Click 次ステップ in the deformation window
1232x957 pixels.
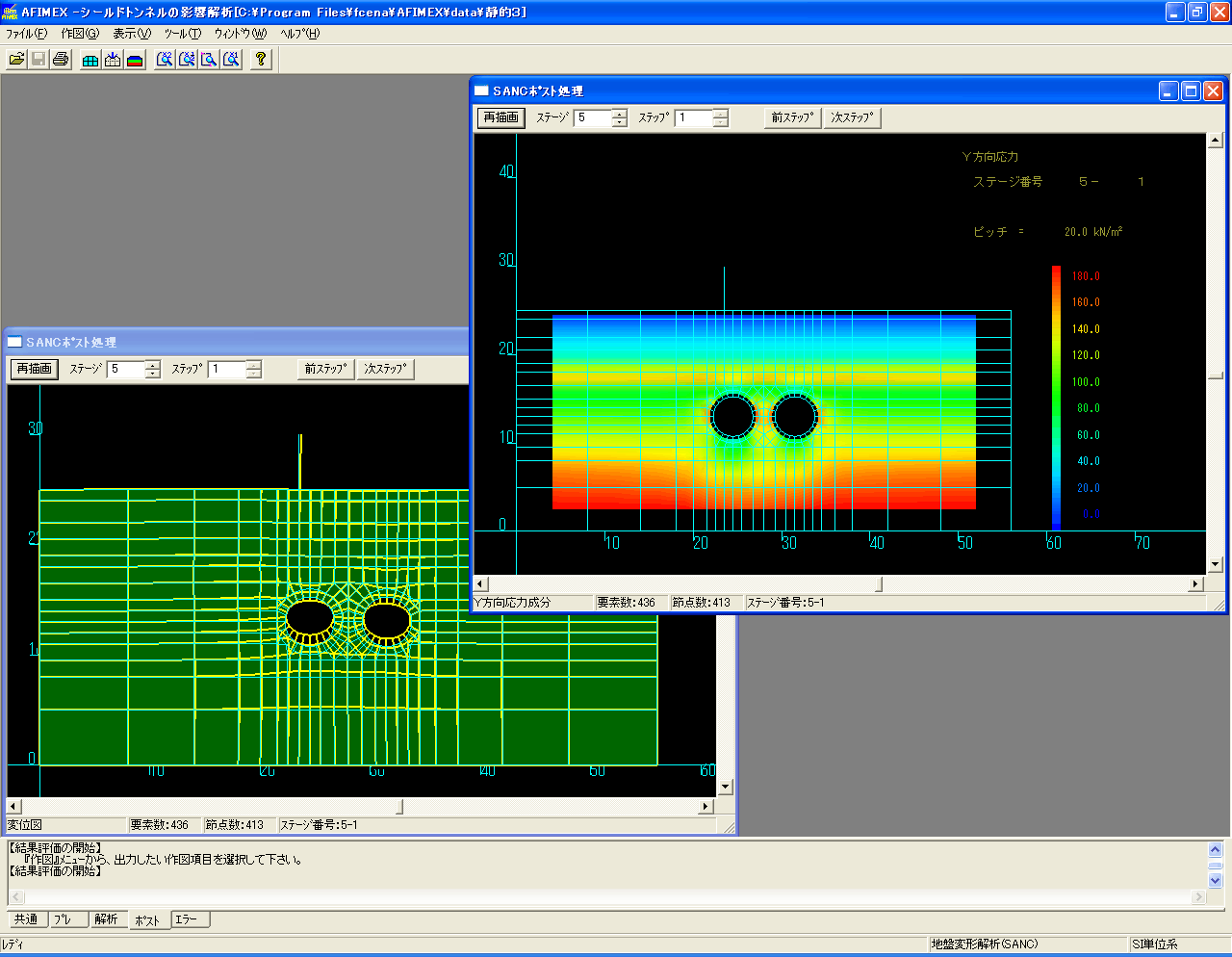click(385, 369)
